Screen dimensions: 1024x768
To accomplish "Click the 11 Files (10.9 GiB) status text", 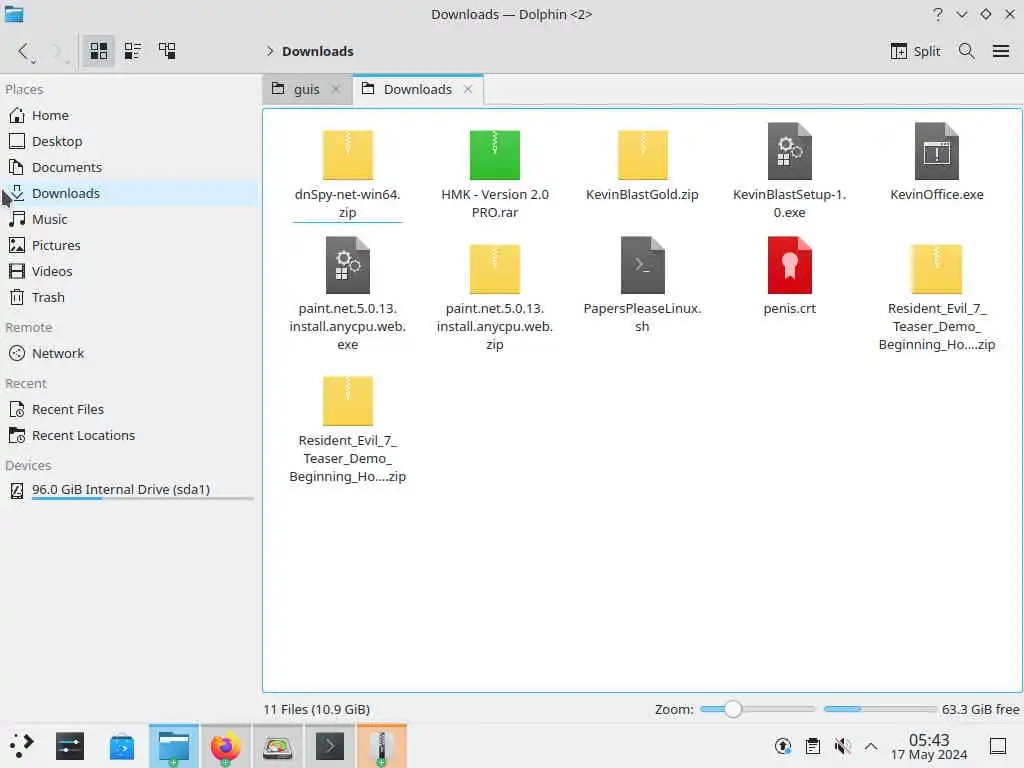I will (x=317, y=709).
